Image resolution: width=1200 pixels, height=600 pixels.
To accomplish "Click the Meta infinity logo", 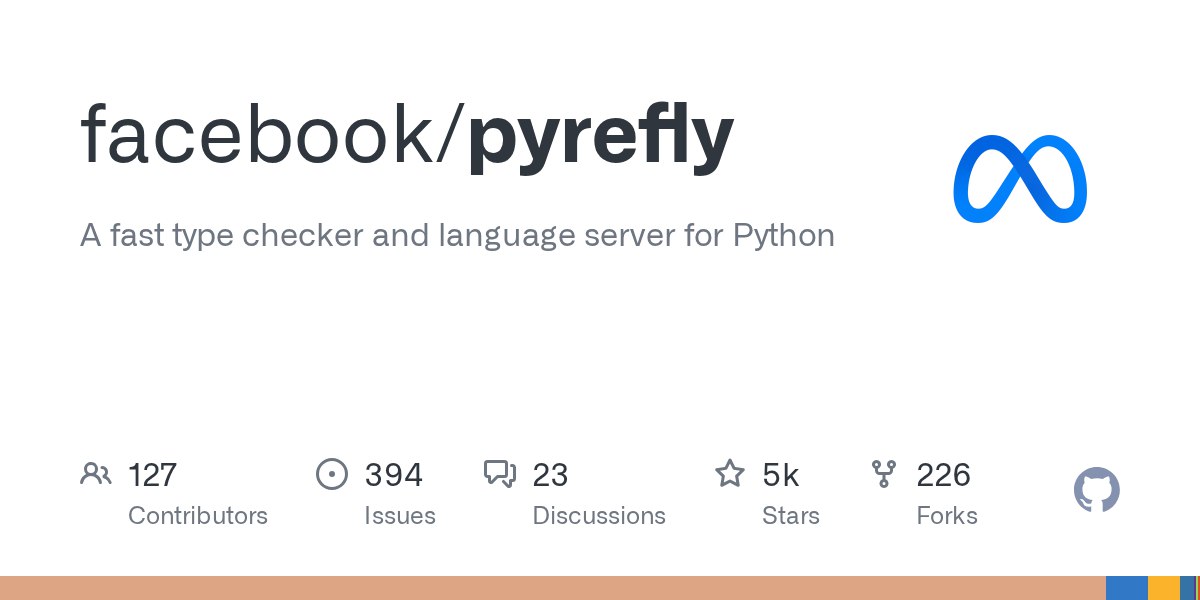I will coord(1019,179).
